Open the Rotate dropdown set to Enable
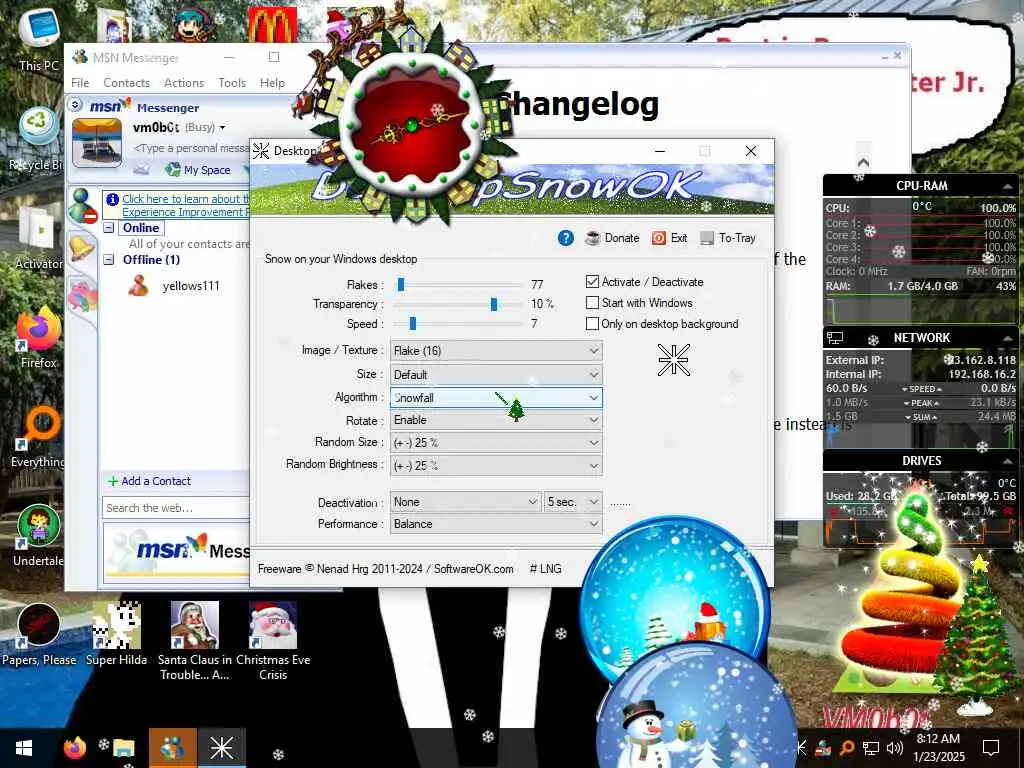 (x=496, y=420)
